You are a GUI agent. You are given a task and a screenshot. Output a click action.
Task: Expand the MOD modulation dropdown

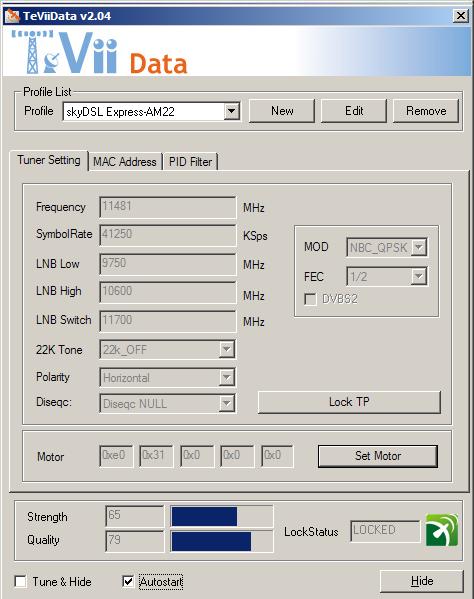419,248
